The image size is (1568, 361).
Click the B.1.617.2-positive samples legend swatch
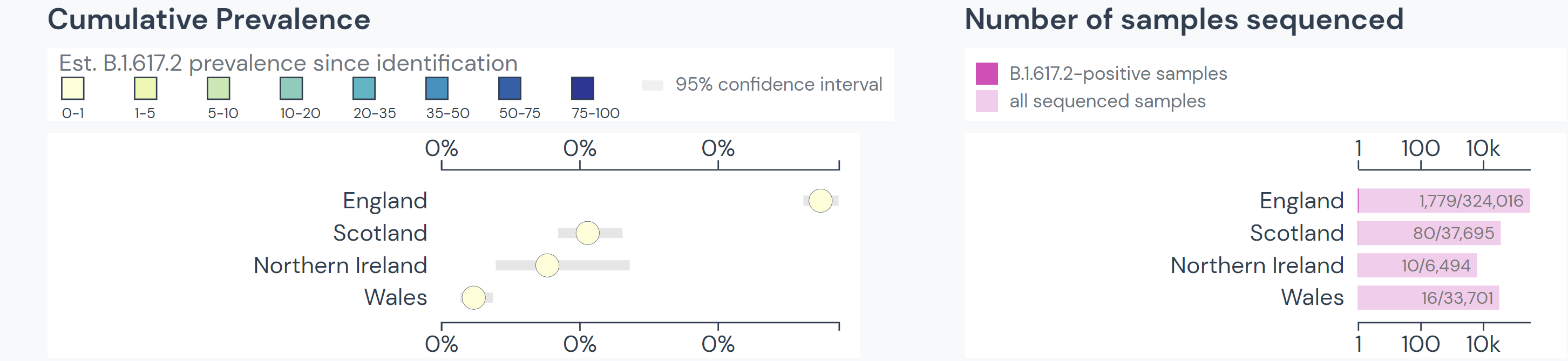987,74
